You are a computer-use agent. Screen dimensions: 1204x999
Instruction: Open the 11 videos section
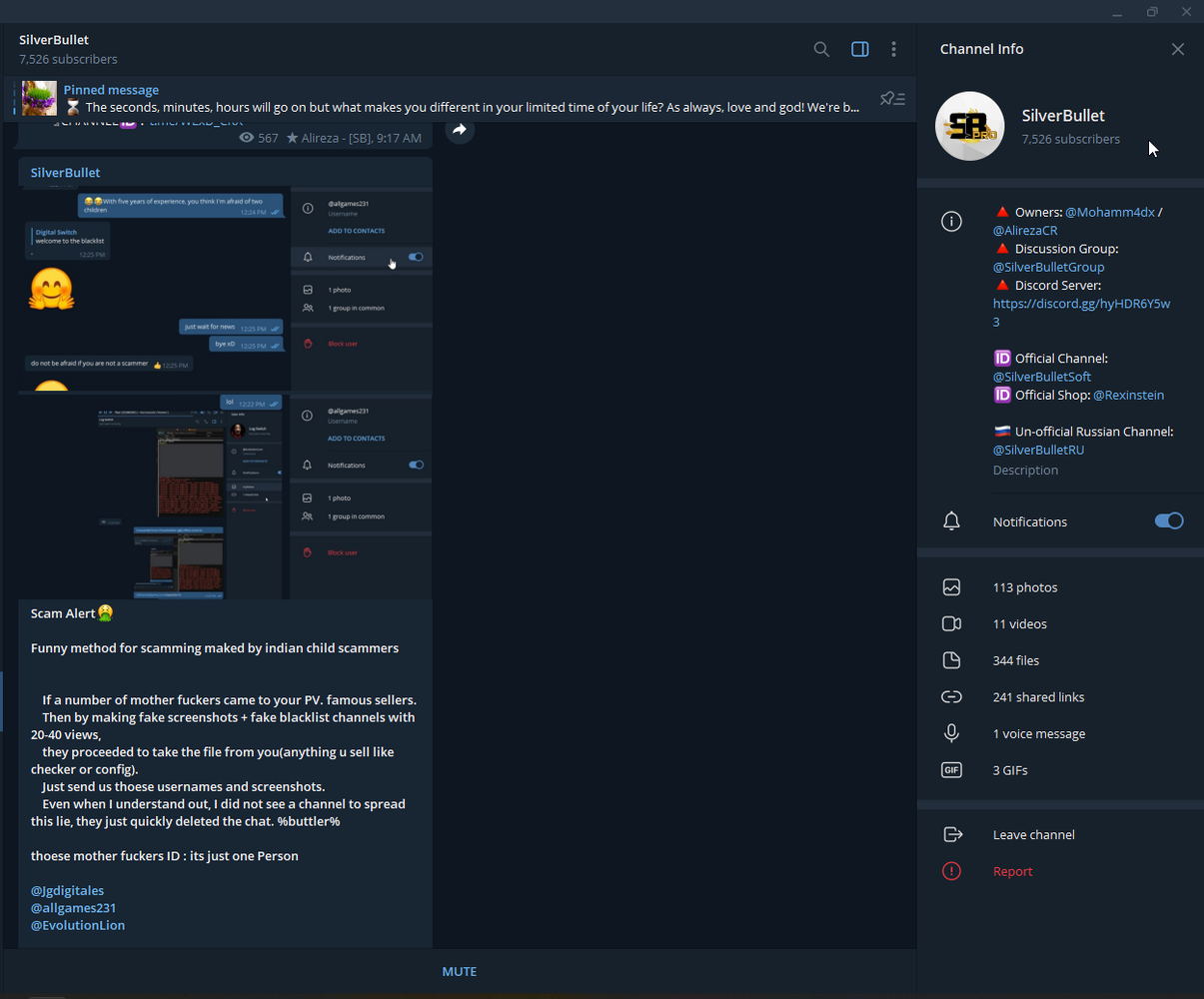pos(1060,623)
